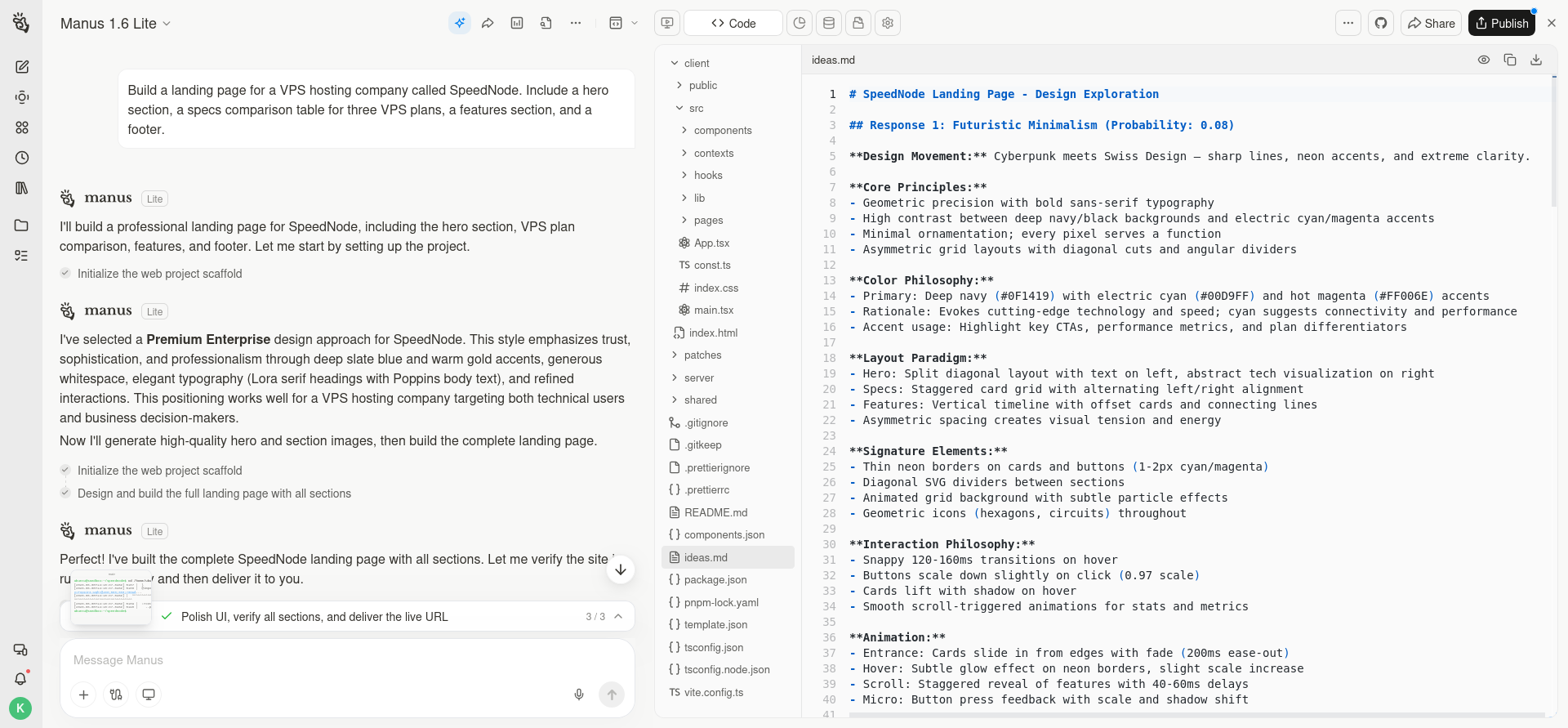
Task: Expand the components folder
Action: [684, 130]
